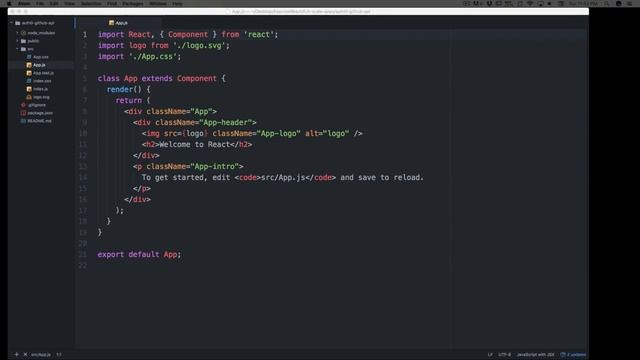Open README.md in the tree view
Screen dimensions: 640x360
click(x=40, y=121)
